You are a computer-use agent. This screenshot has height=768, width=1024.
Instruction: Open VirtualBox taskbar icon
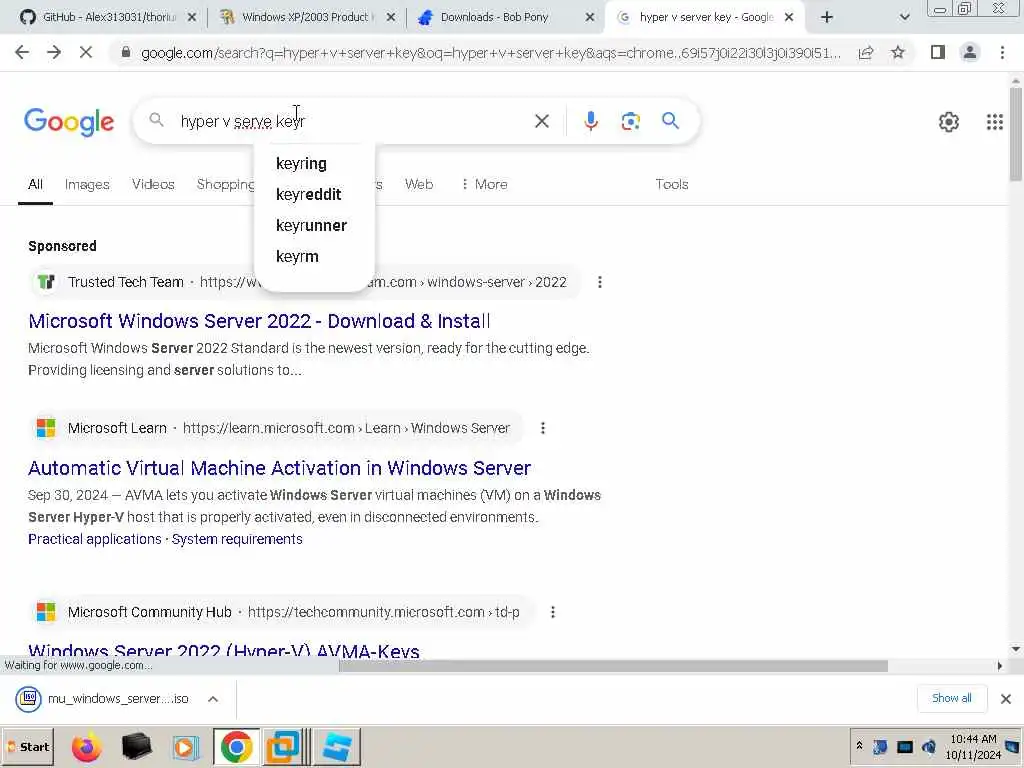click(x=283, y=746)
